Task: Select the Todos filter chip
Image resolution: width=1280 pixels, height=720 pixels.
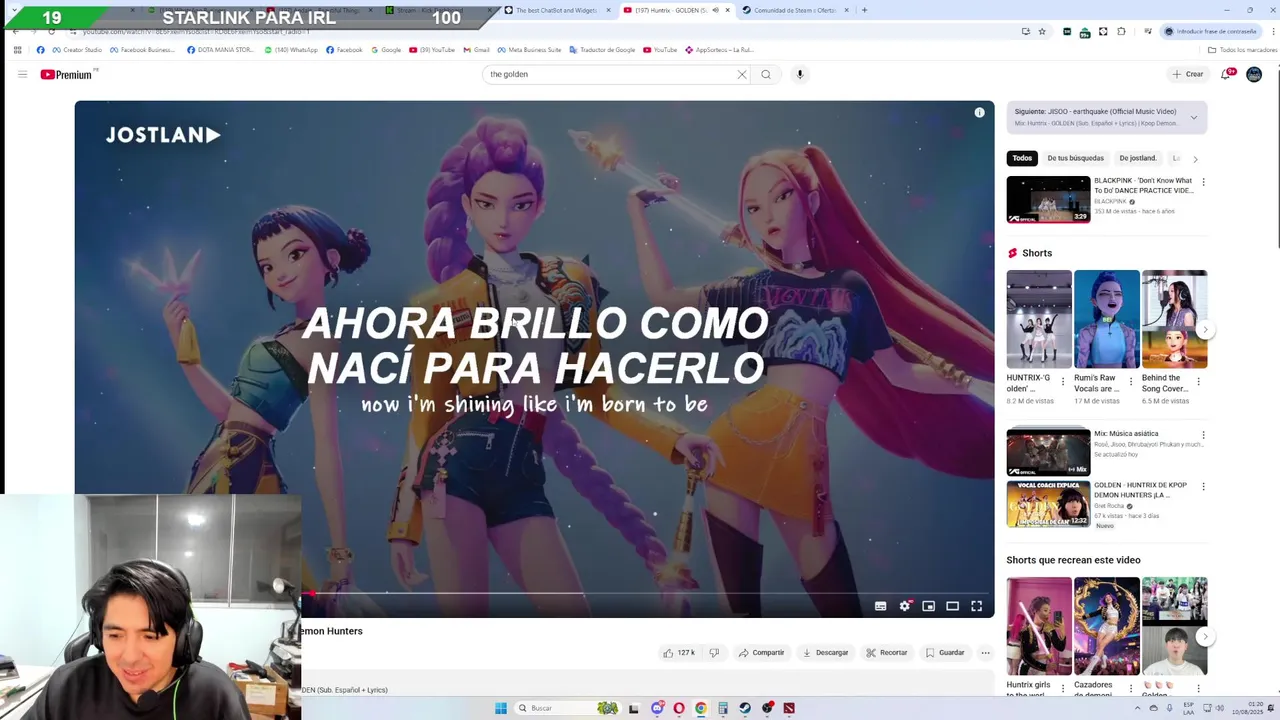Action: tap(1022, 158)
